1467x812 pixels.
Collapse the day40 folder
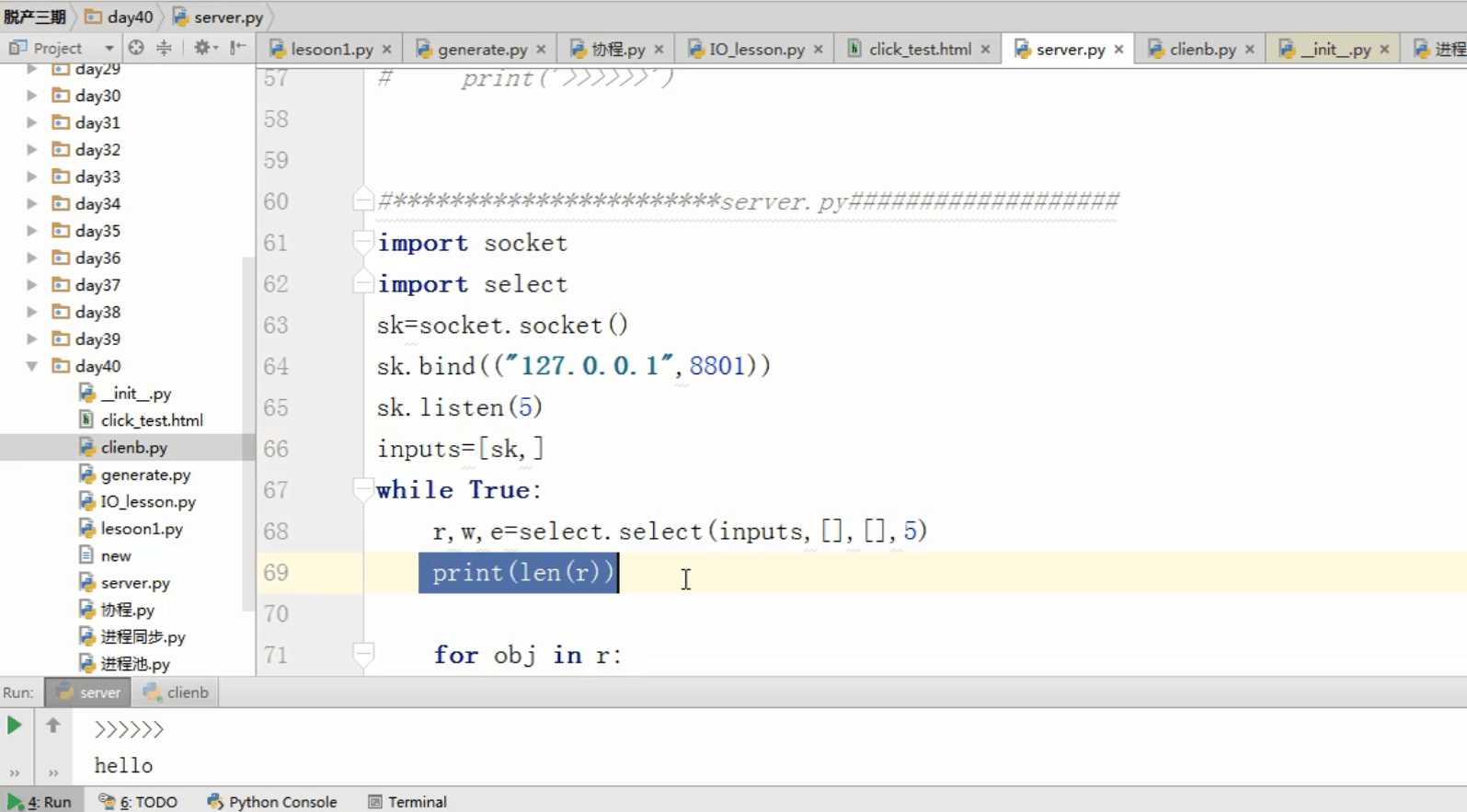tap(32, 366)
